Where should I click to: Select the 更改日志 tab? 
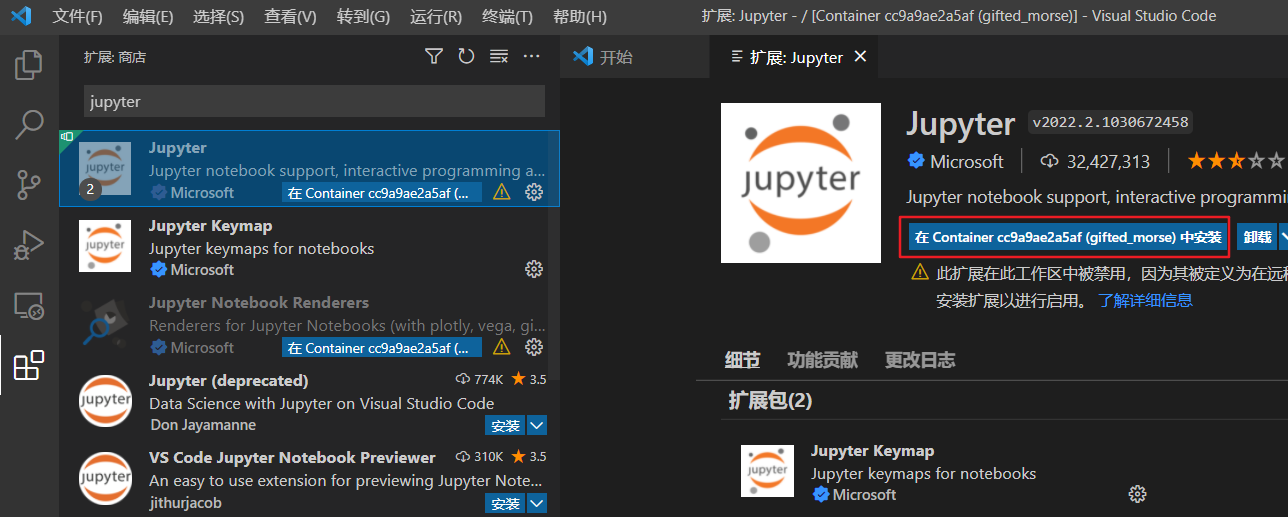(x=920, y=360)
